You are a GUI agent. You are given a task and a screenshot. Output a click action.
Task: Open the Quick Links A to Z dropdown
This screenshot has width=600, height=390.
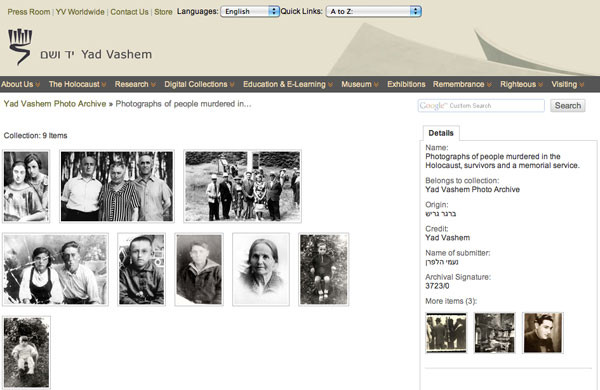pos(373,11)
